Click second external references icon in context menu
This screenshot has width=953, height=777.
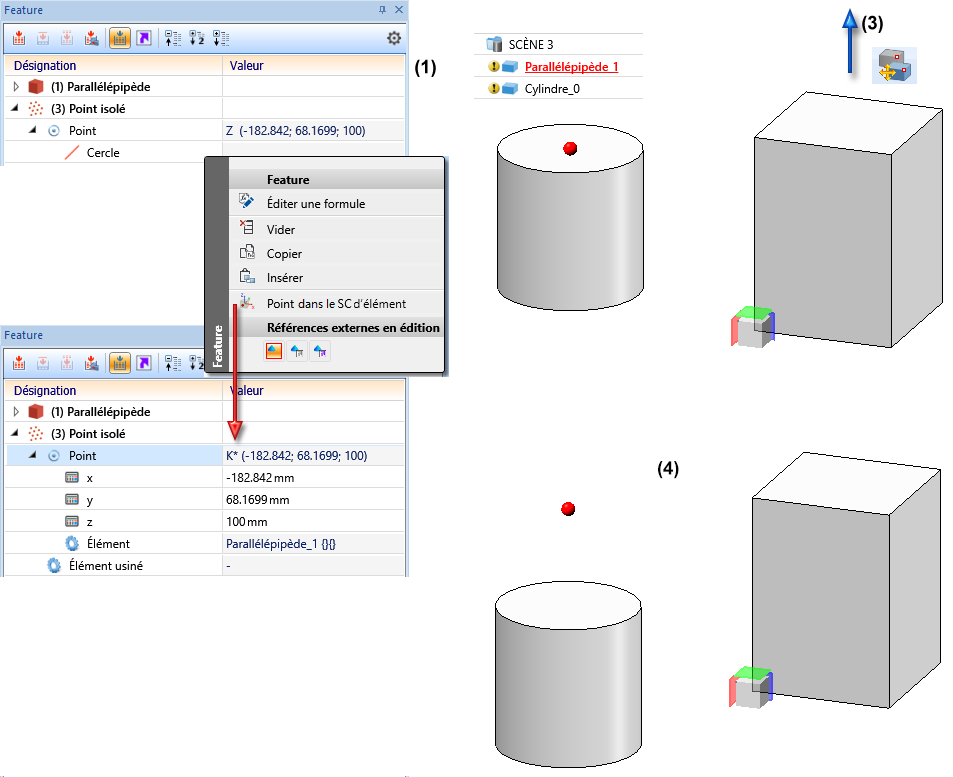[297, 351]
